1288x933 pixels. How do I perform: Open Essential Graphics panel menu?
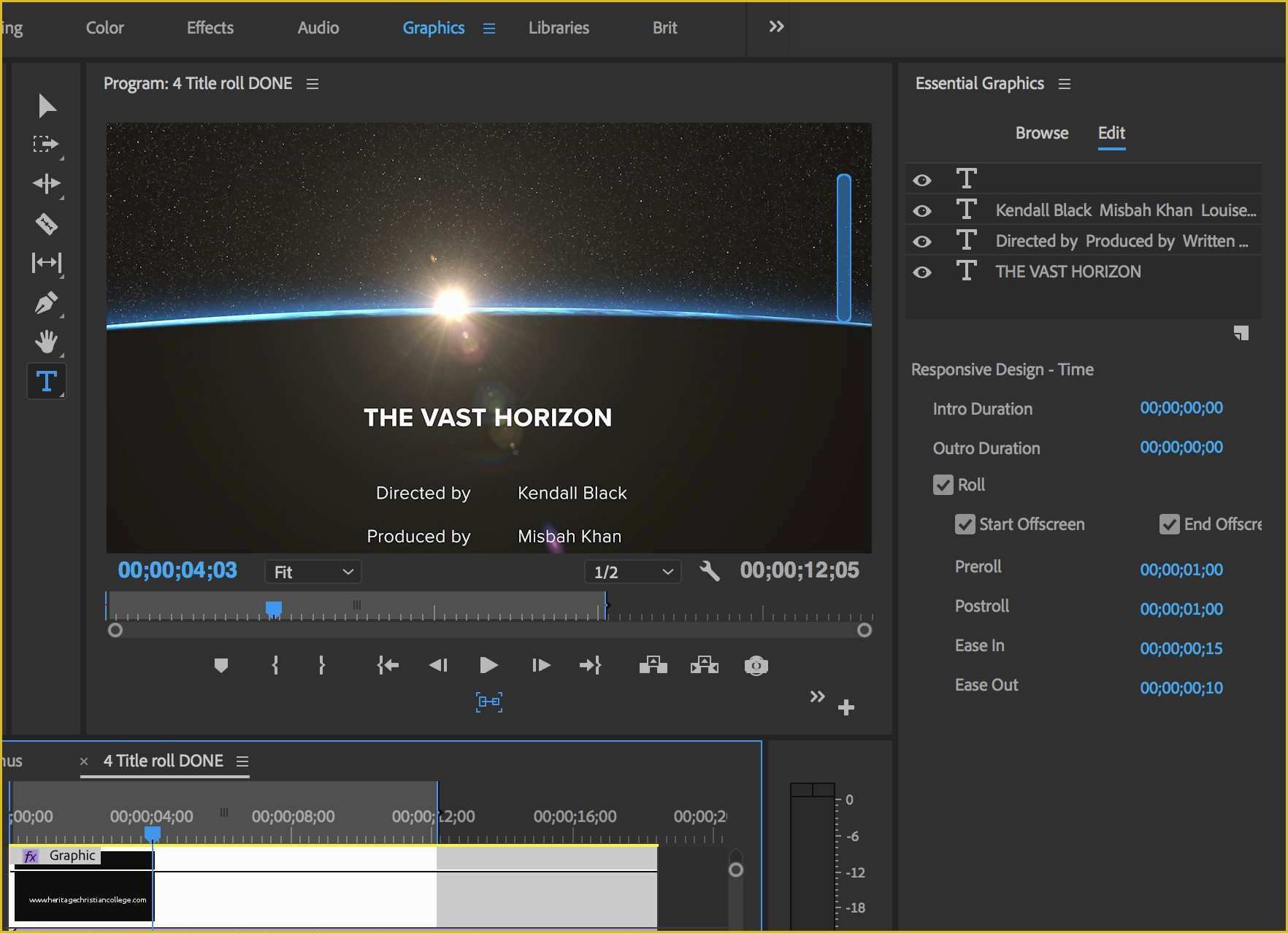(x=1065, y=84)
